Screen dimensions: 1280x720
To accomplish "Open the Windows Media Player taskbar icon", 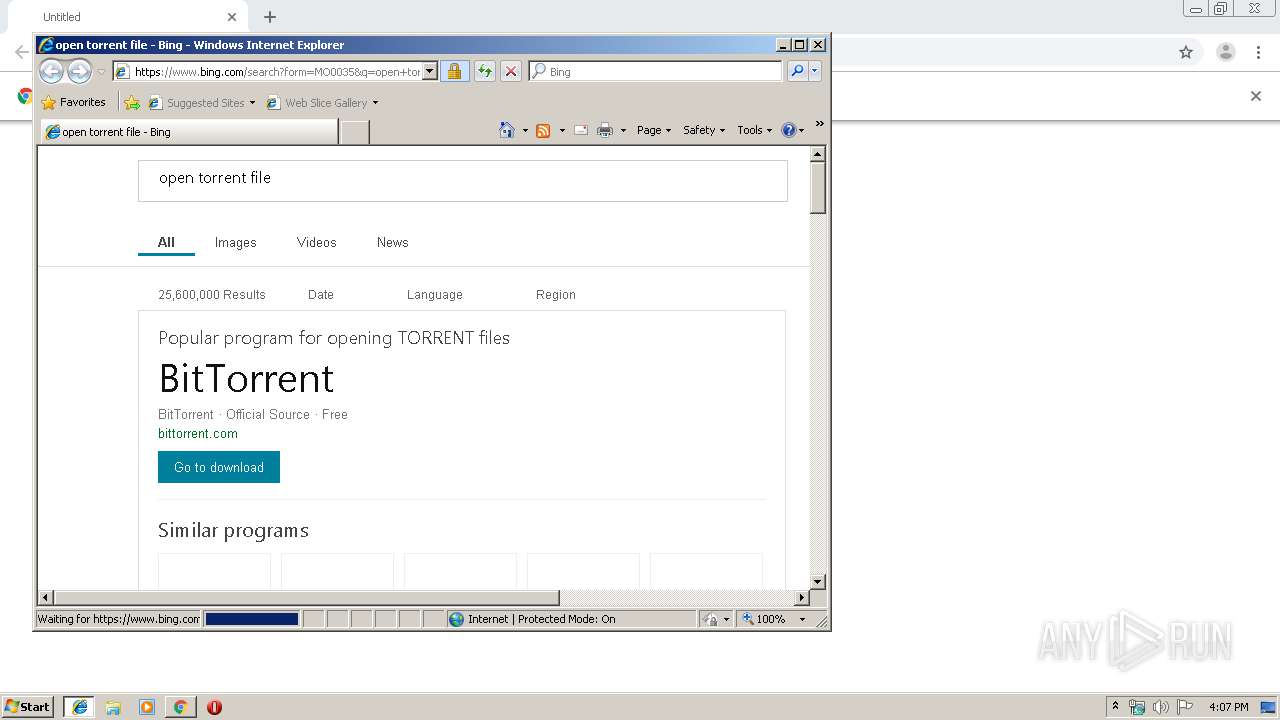I will pos(147,707).
